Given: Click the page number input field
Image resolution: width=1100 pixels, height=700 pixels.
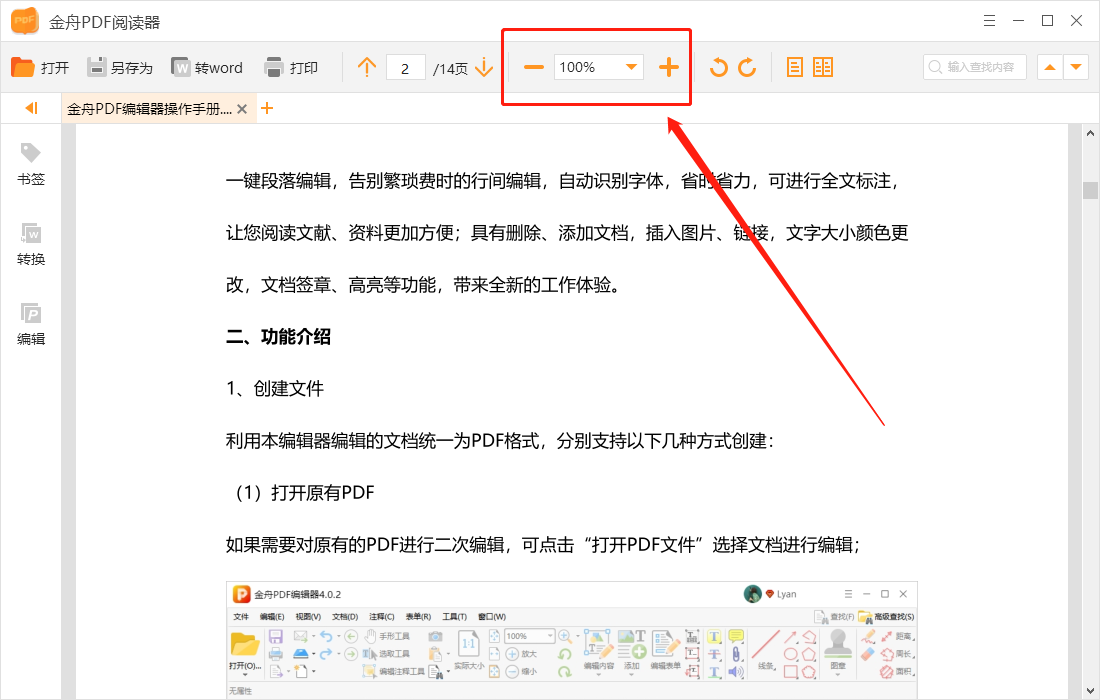Looking at the screenshot, I should coord(405,68).
